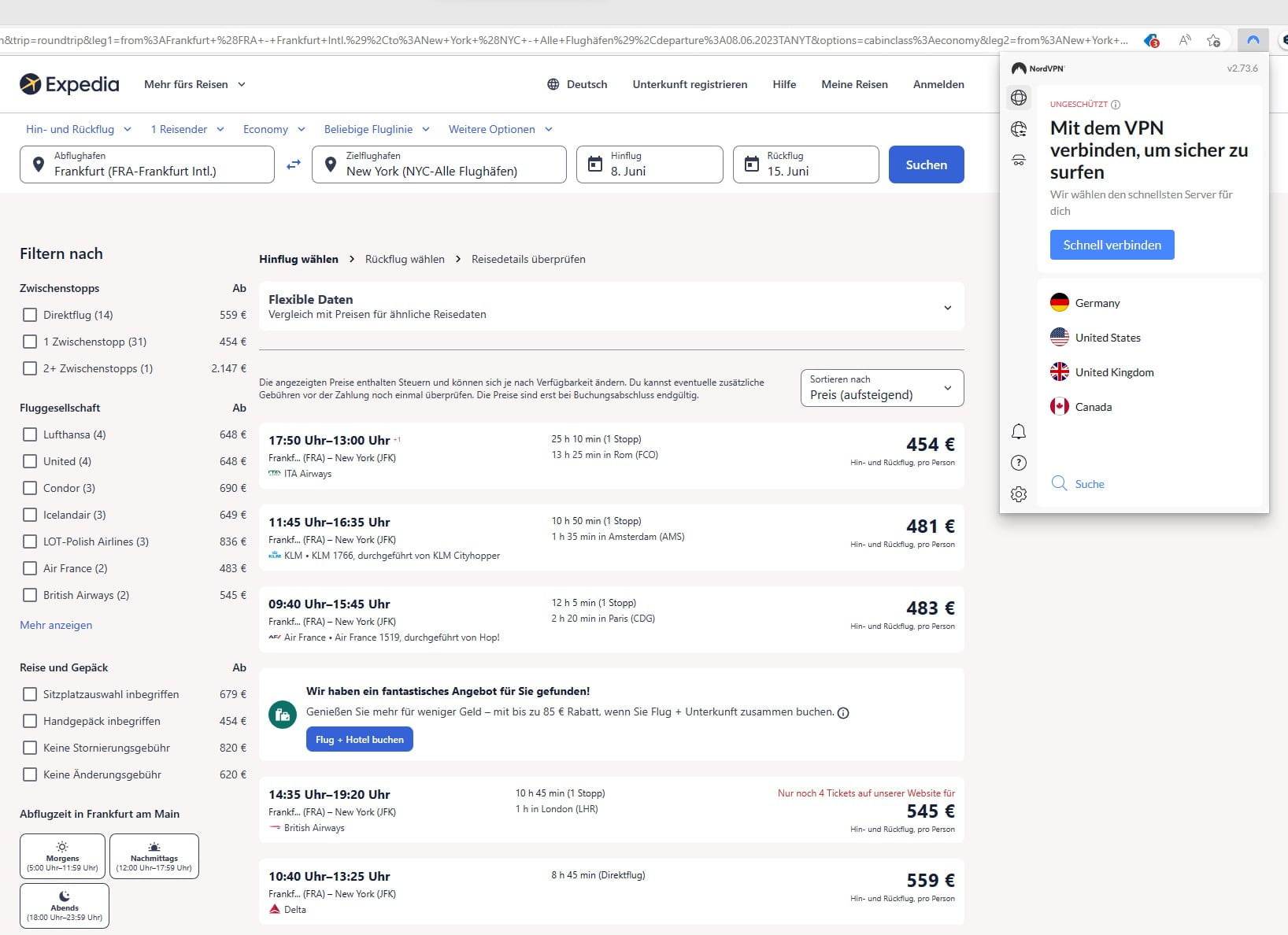Click the browser shield extension icon
The height and width of the screenshot is (935, 1288).
click(1151, 40)
